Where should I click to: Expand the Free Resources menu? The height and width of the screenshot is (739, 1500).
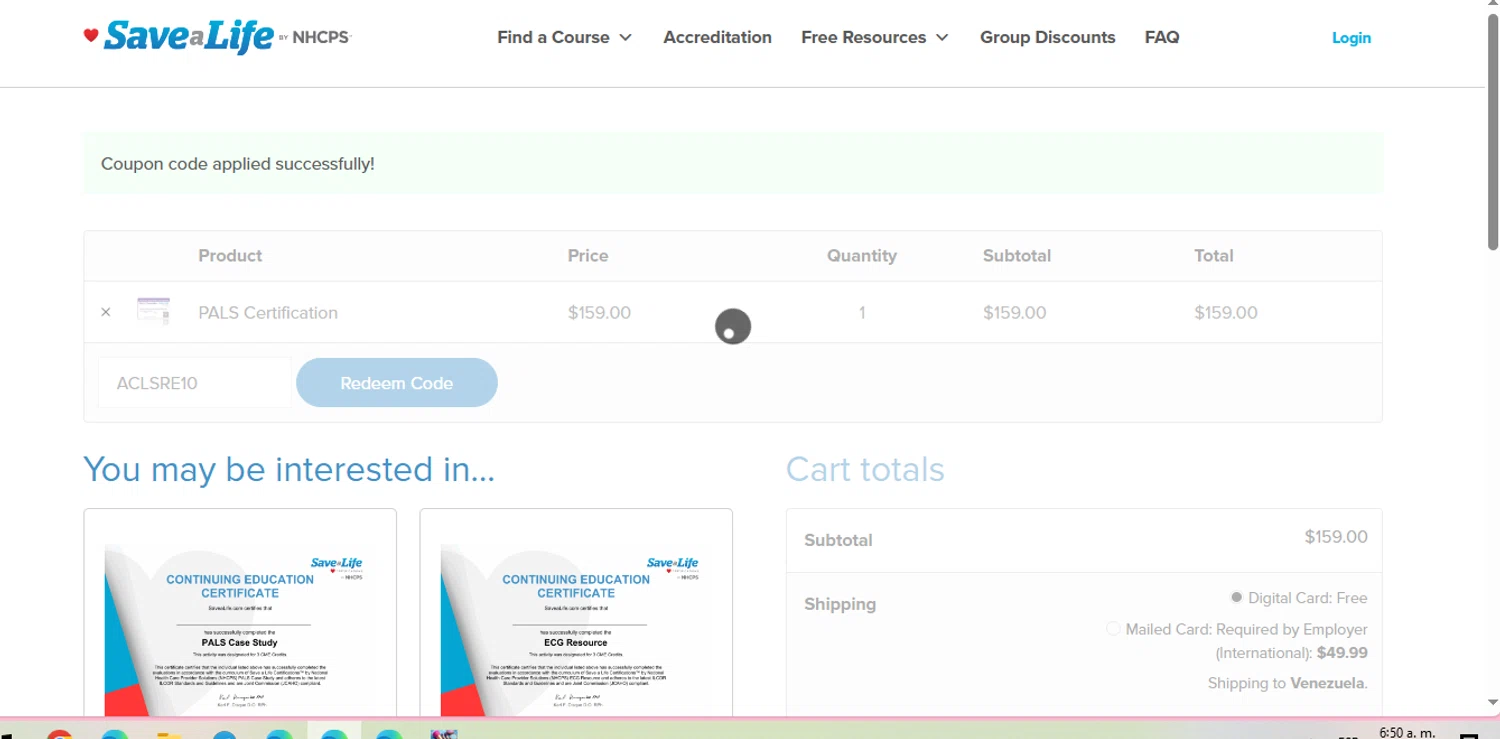coord(874,37)
